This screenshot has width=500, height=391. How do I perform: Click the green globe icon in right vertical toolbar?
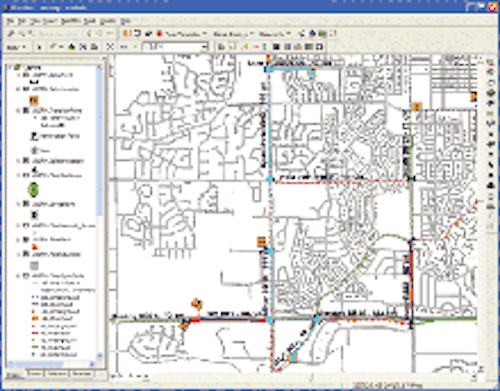pos(491,93)
